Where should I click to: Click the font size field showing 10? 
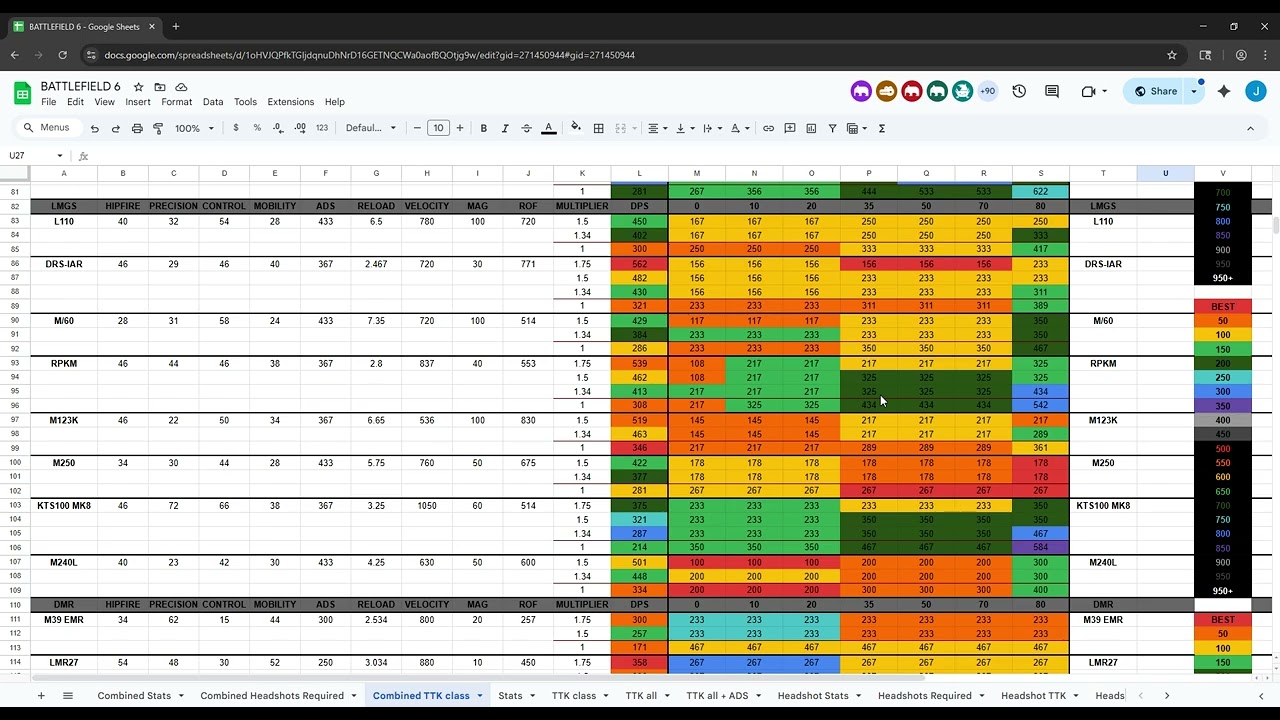coord(438,128)
